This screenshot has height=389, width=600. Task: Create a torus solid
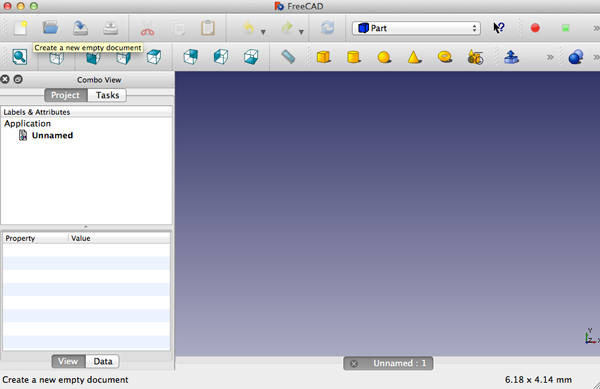point(445,57)
